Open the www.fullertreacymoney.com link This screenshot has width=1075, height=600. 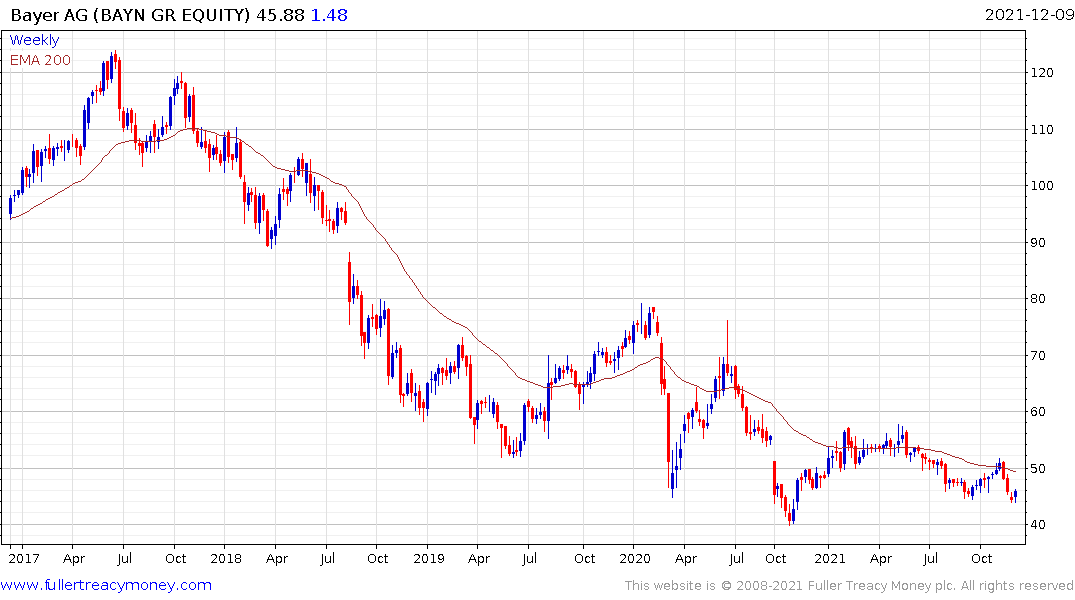[x=106, y=585]
